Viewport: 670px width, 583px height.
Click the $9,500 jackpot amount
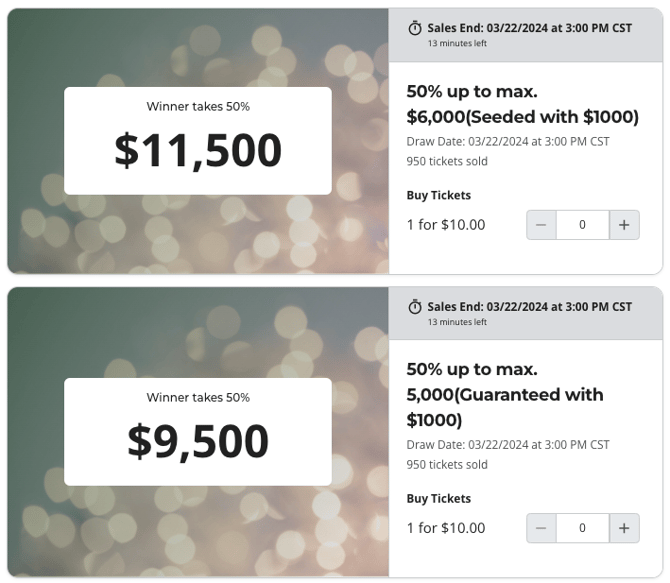198,441
